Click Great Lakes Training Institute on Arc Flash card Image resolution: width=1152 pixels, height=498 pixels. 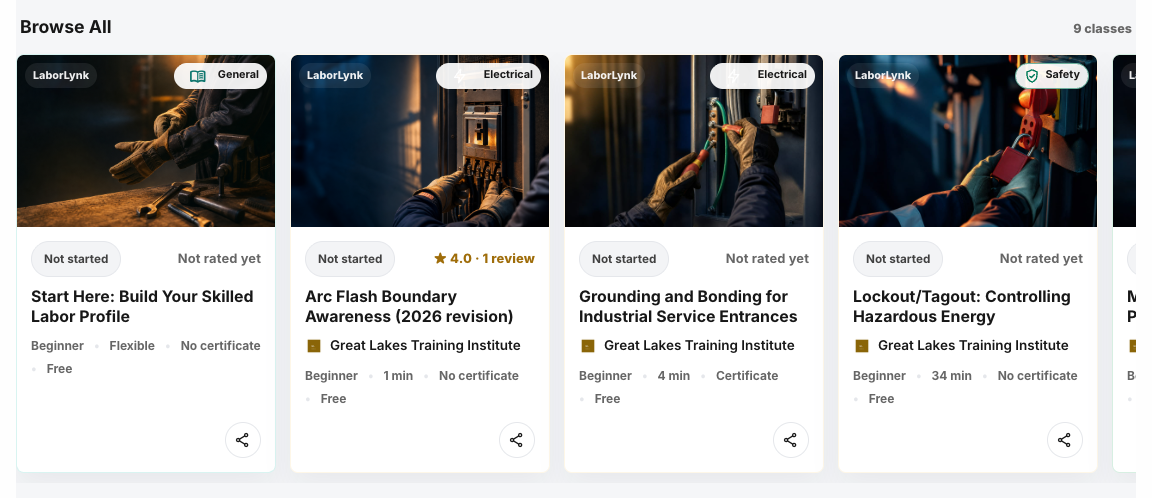(425, 346)
